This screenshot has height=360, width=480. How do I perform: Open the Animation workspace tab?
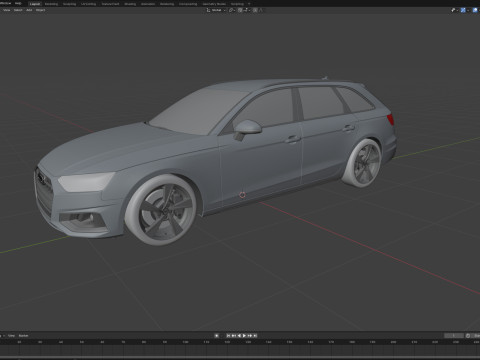148,4
